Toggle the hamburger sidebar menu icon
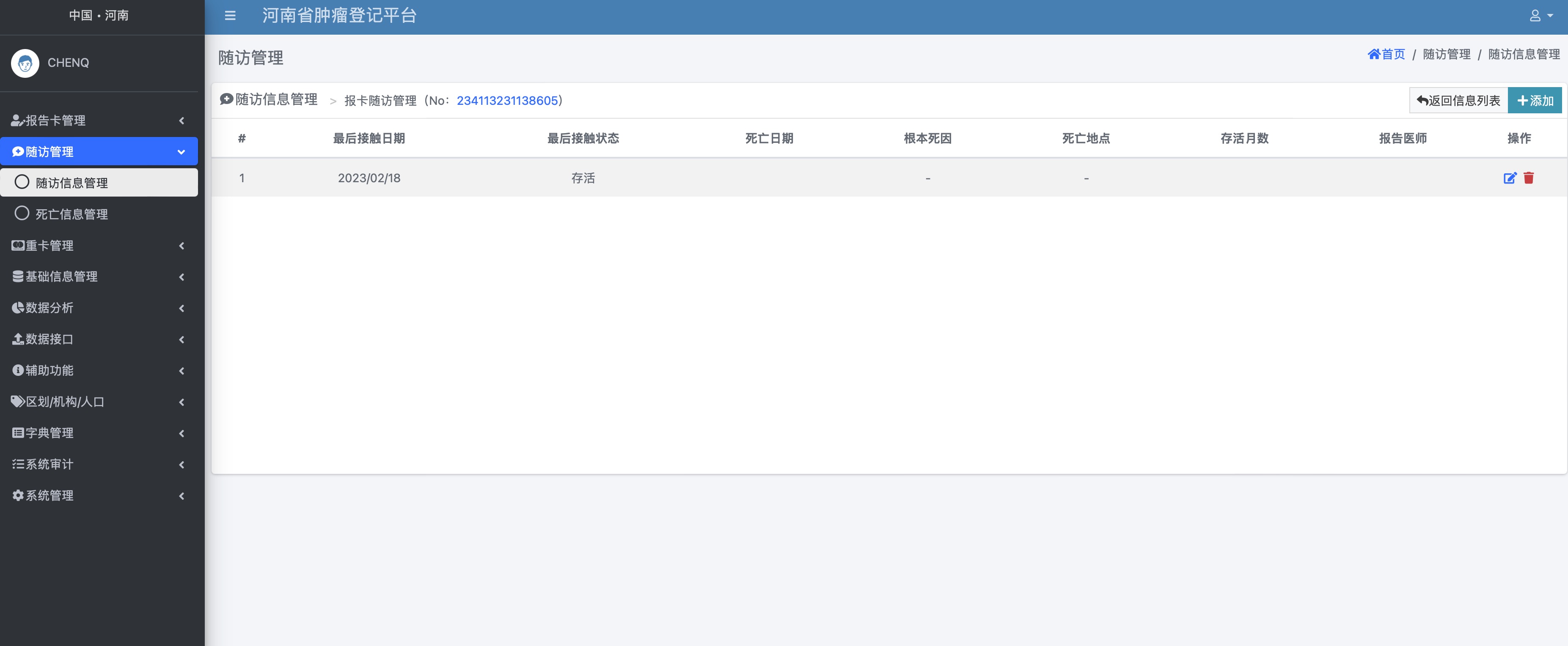1568x646 pixels. [230, 16]
